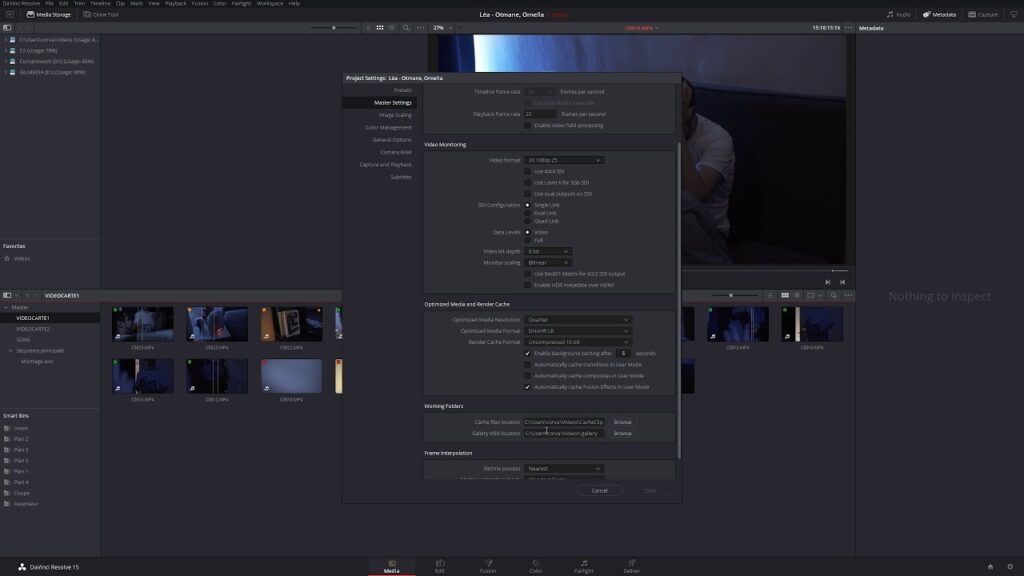Search in the media storage browser
Screen dimensions: 1024x576
coord(406,28)
